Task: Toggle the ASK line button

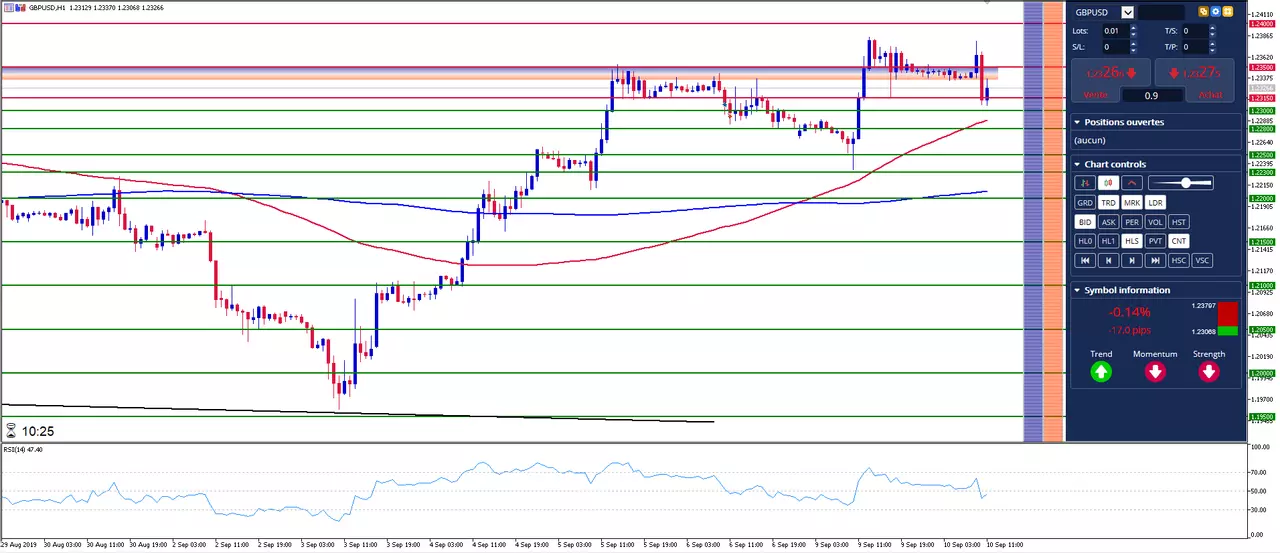Action: 1108,222
